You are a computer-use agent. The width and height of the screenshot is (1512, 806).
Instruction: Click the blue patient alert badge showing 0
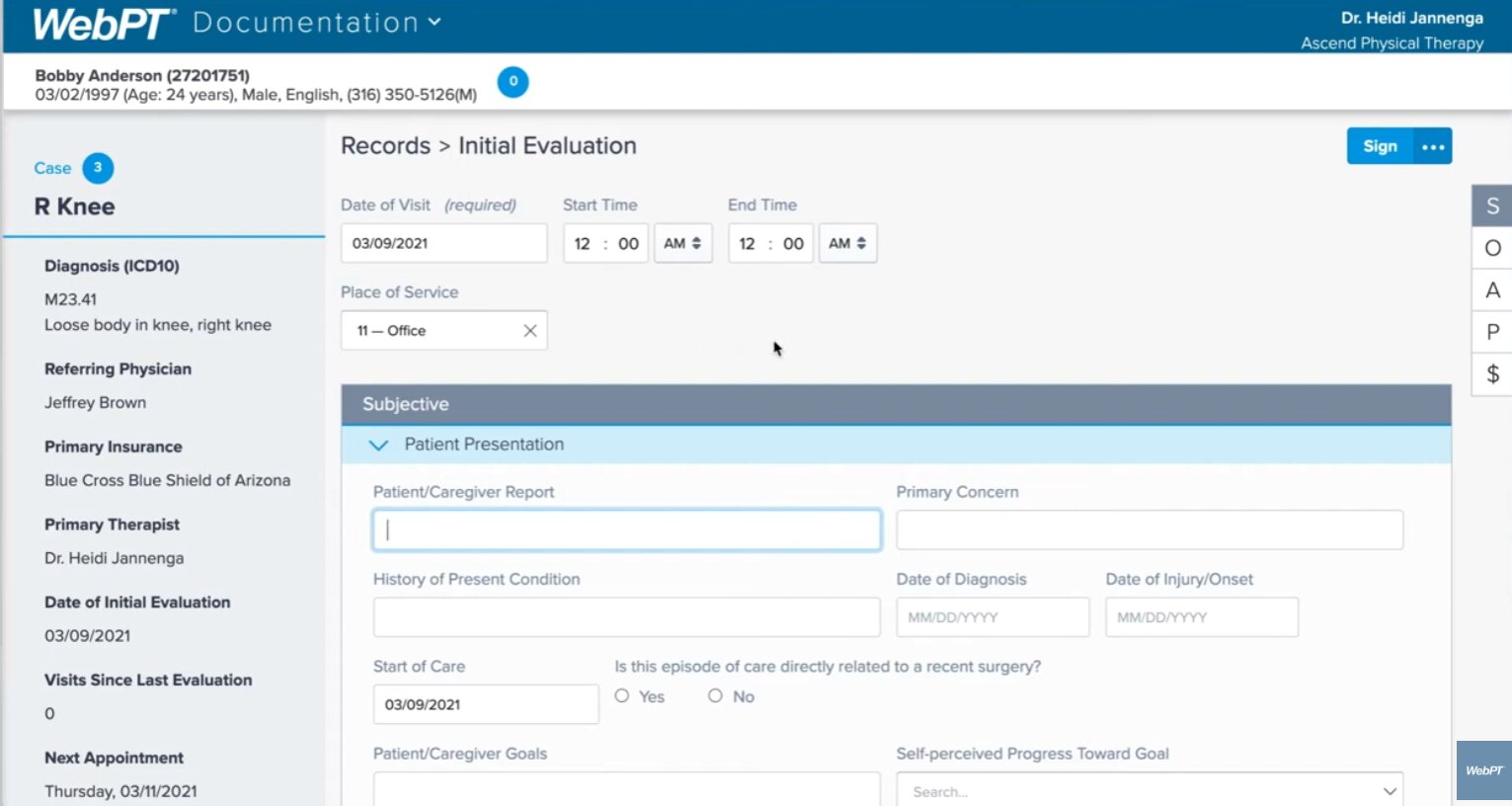coord(513,82)
